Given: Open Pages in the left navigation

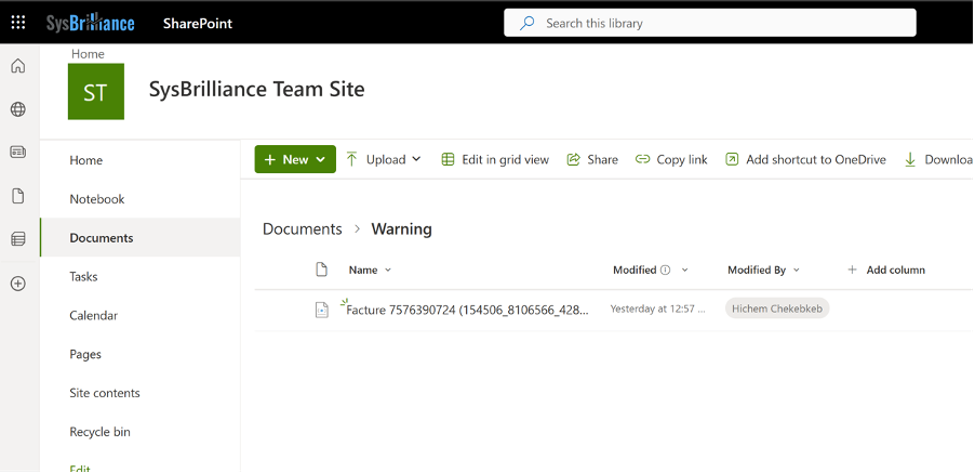Looking at the screenshot, I should coord(85,354).
